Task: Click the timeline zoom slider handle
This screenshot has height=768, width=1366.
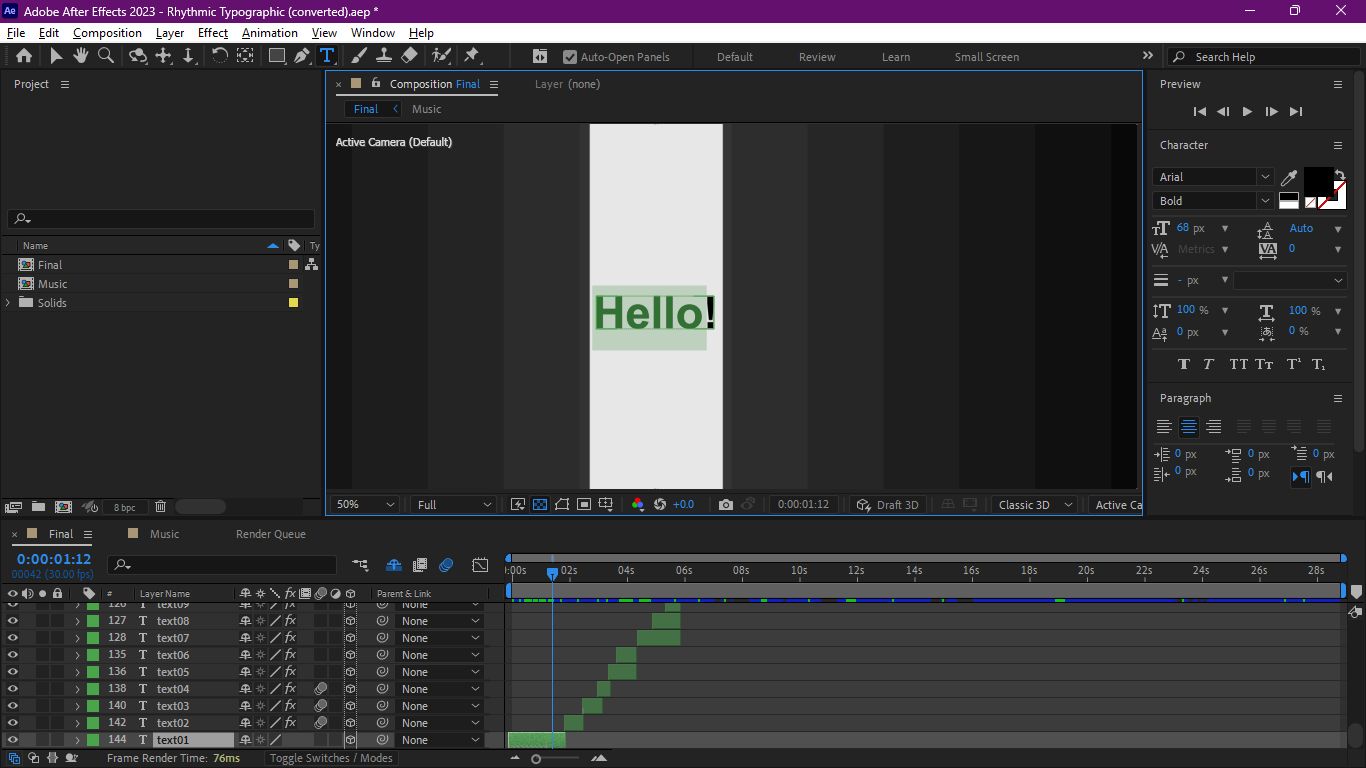Action: tap(536, 759)
